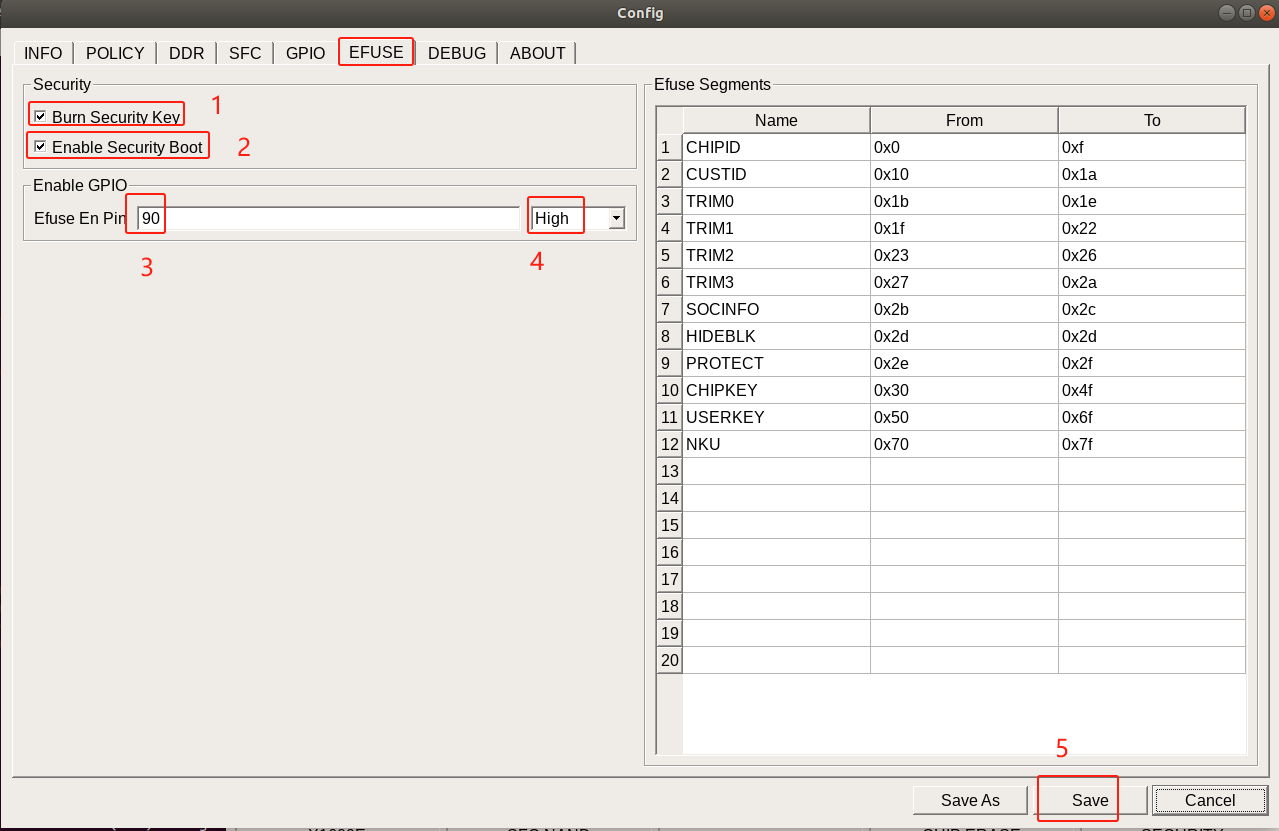Switch to the INFO tab
Viewport: 1279px width, 831px height.
click(43, 53)
